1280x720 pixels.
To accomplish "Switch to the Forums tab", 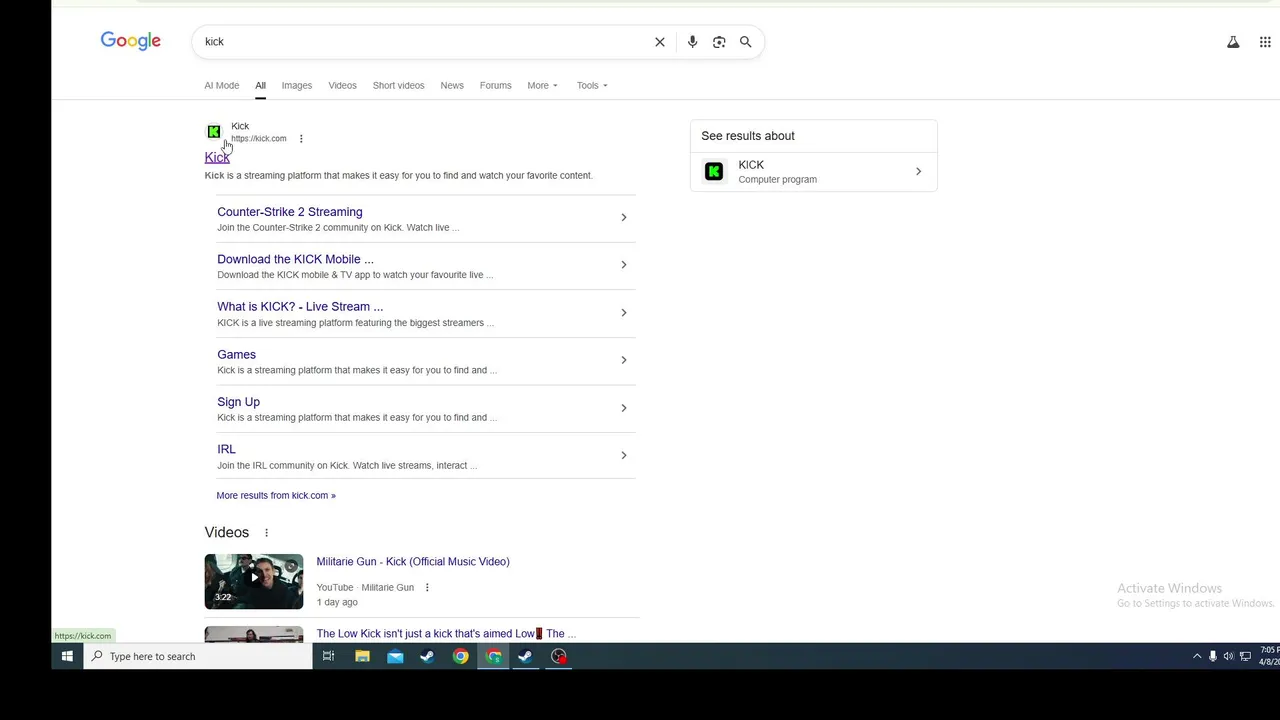I will click(495, 85).
